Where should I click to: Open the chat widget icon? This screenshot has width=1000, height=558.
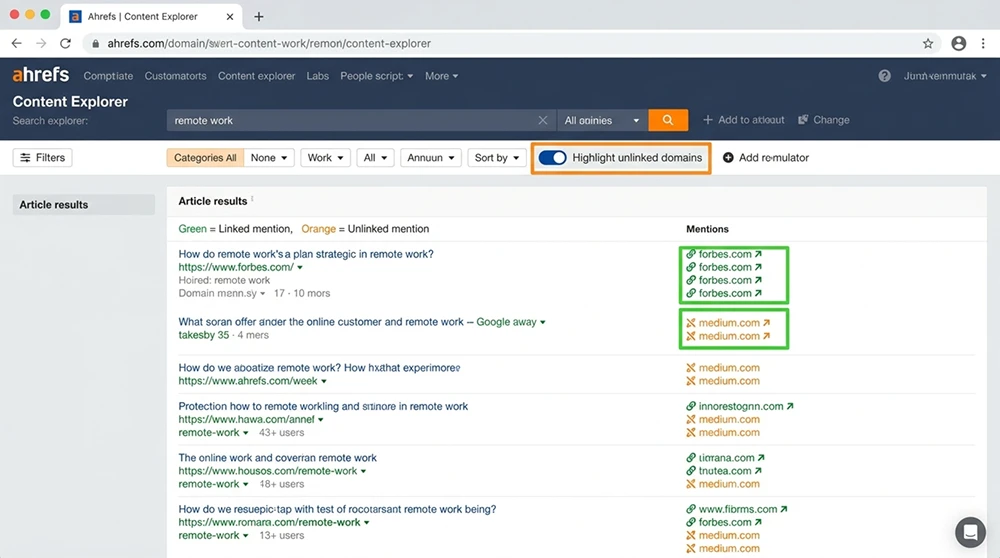(x=970, y=532)
